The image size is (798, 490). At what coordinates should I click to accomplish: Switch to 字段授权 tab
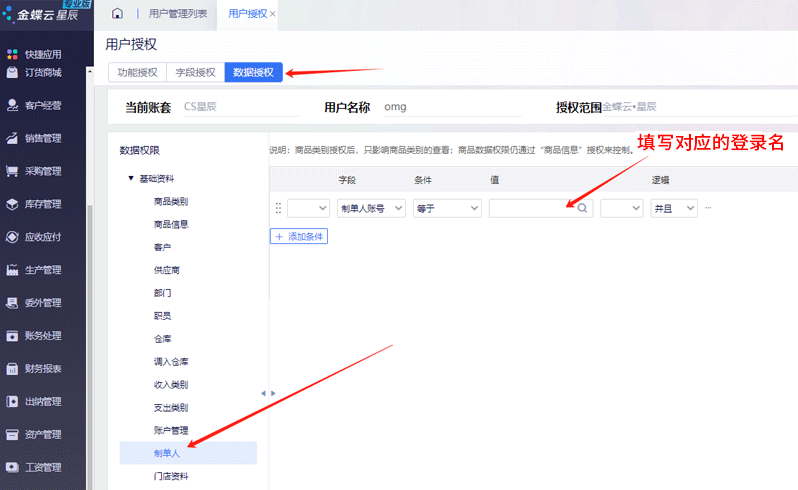click(x=195, y=72)
